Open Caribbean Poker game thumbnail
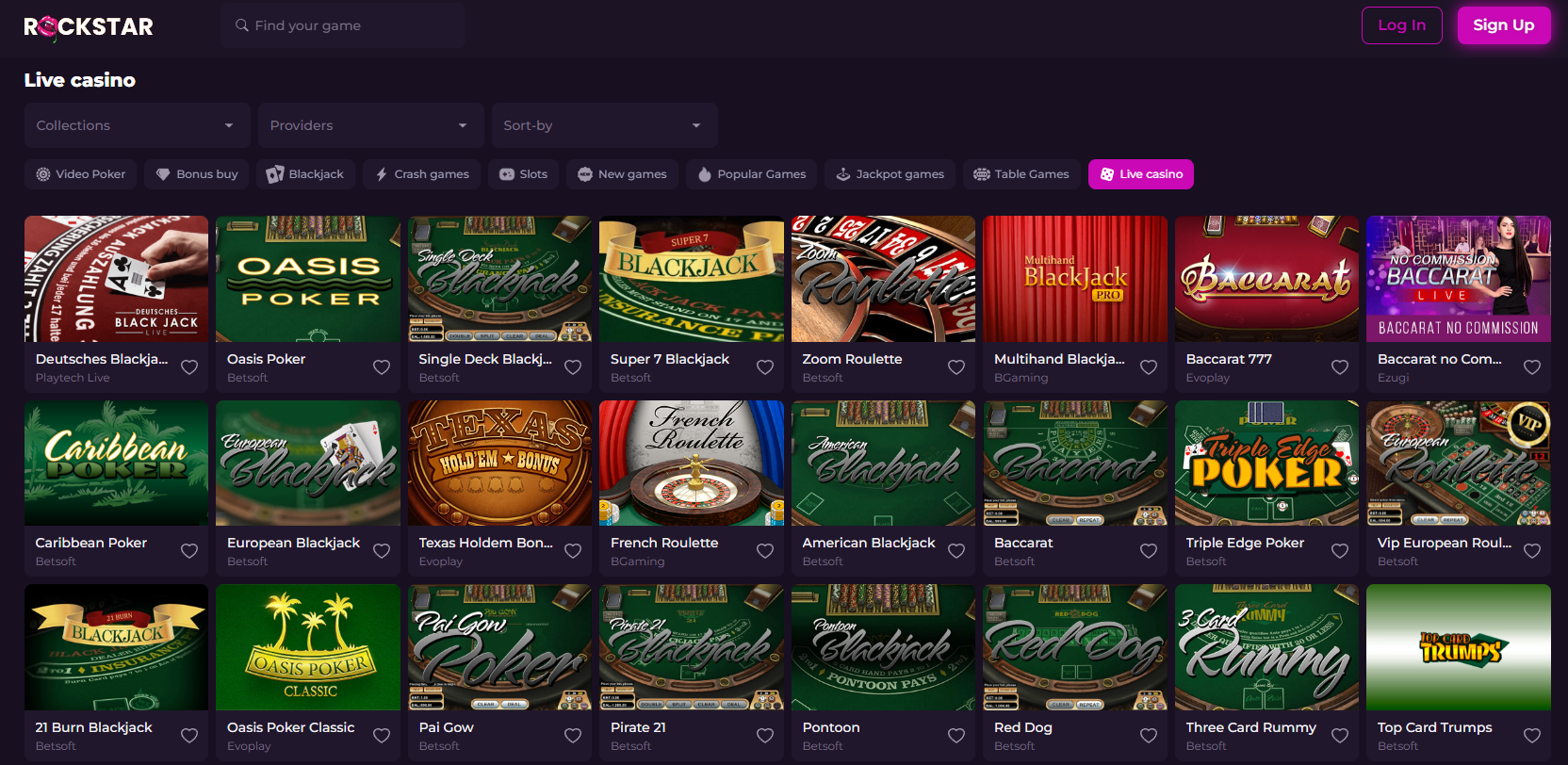This screenshot has height=765, width=1568. click(116, 463)
